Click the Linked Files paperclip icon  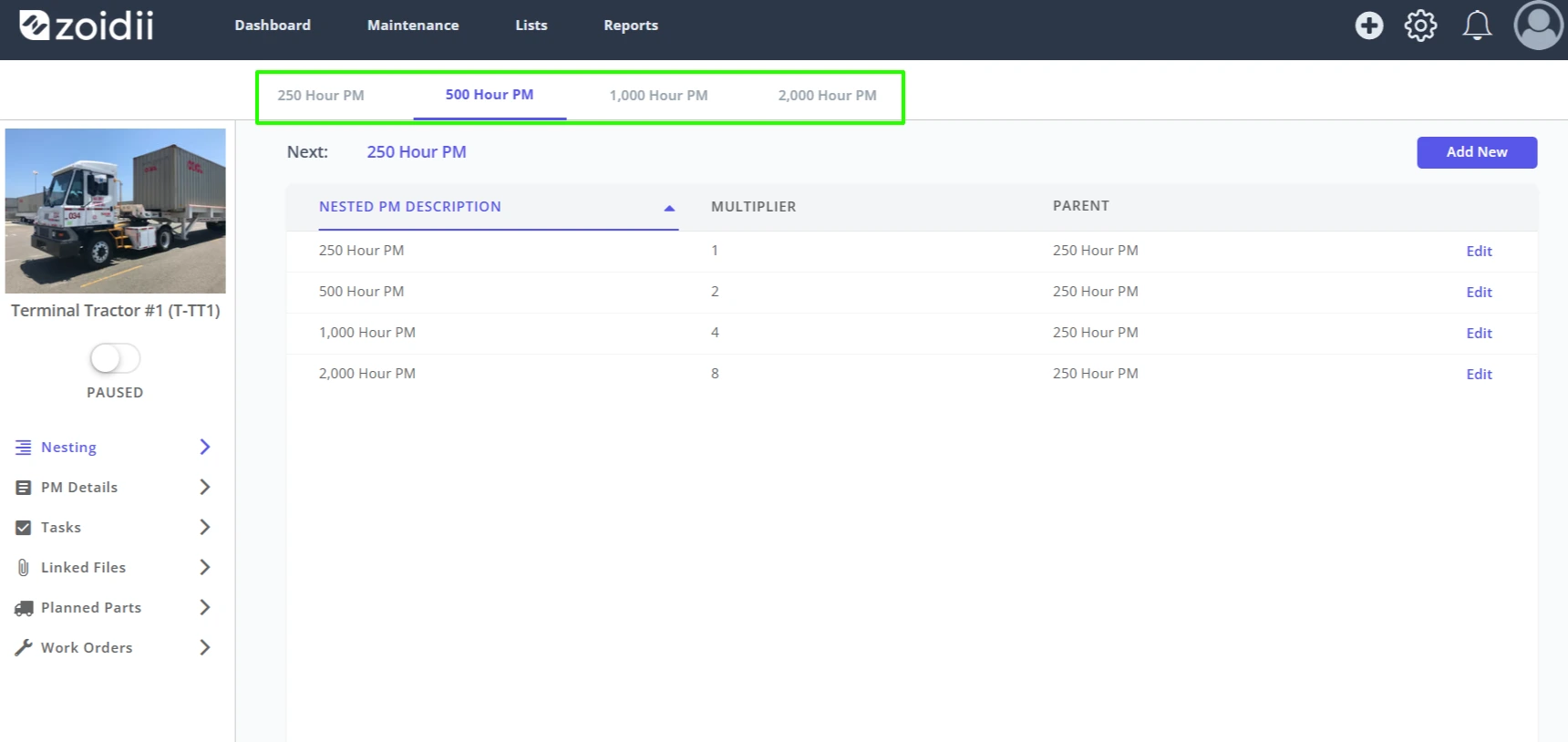click(24, 568)
